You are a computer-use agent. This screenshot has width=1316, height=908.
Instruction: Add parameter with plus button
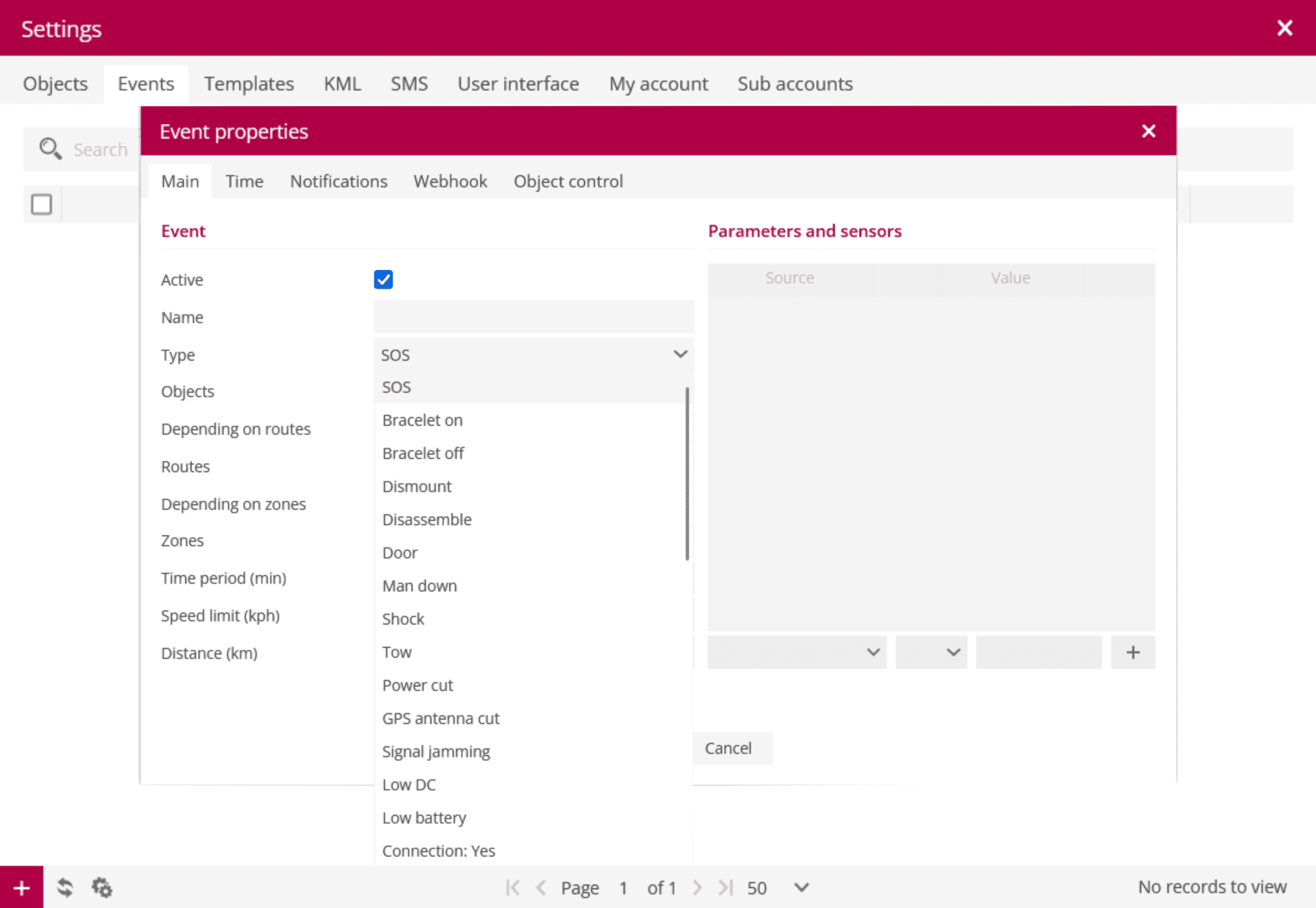tap(1132, 652)
